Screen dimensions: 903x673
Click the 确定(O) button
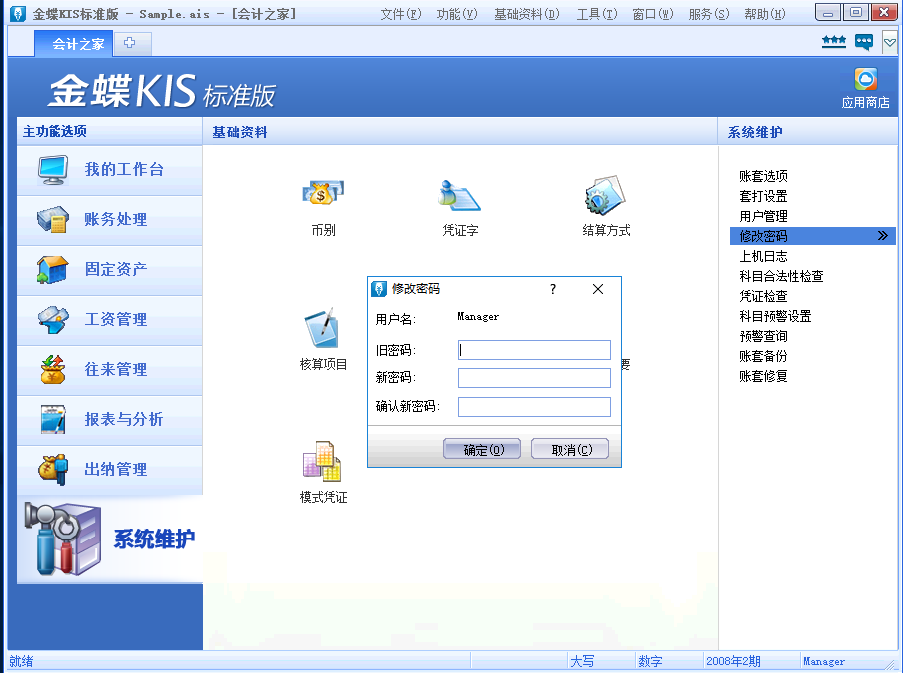click(x=482, y=449)
